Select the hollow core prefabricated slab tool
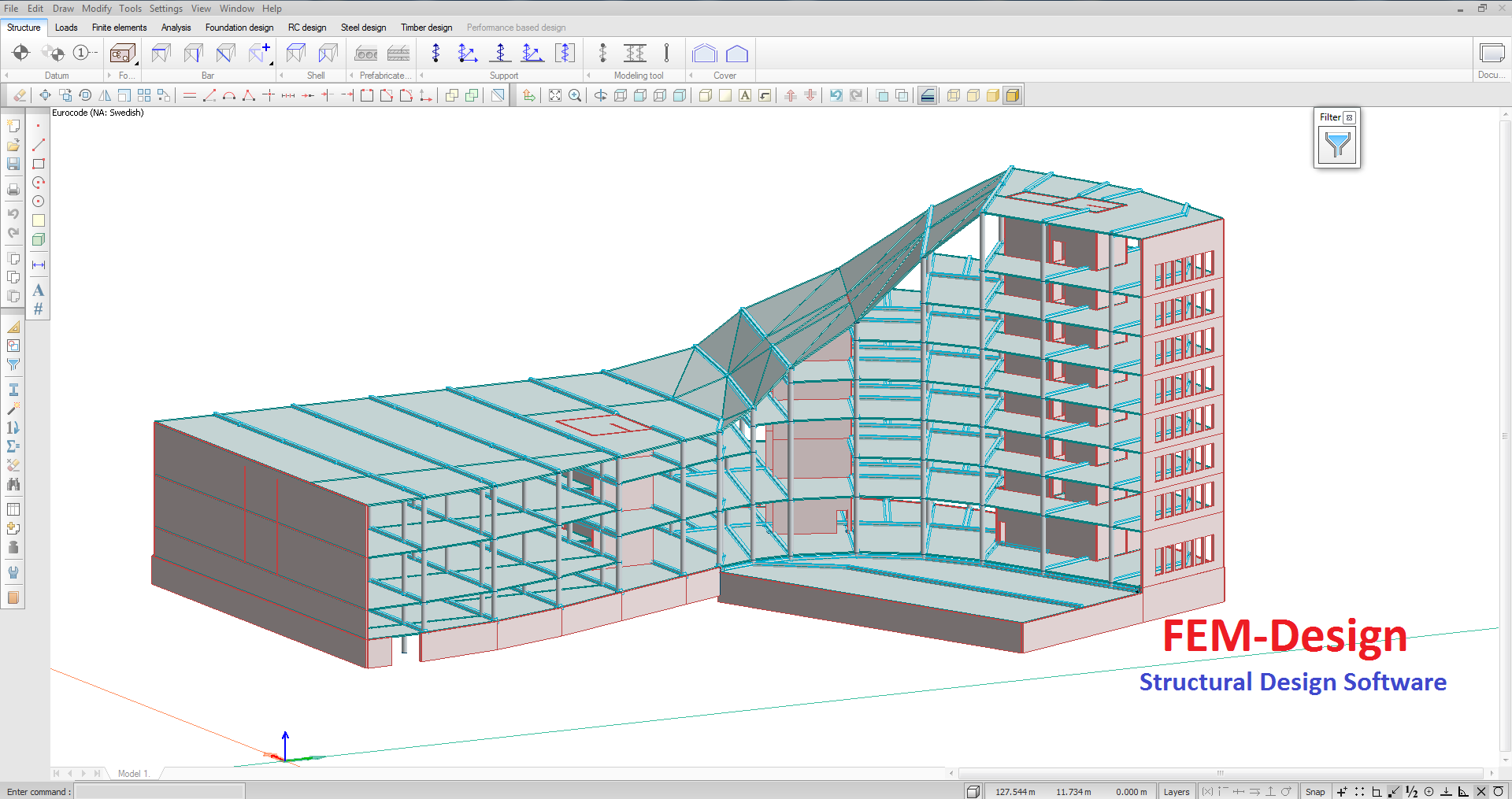Image resolution: width=1512 pixels, height=799 pixels. tap(366, 54)
